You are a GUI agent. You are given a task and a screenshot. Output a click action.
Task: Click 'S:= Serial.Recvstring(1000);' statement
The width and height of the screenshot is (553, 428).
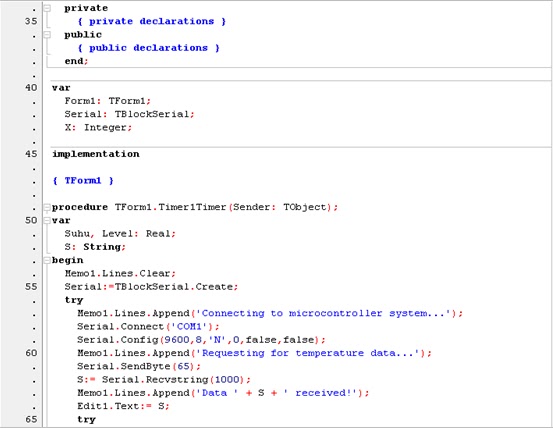[164, 380]
